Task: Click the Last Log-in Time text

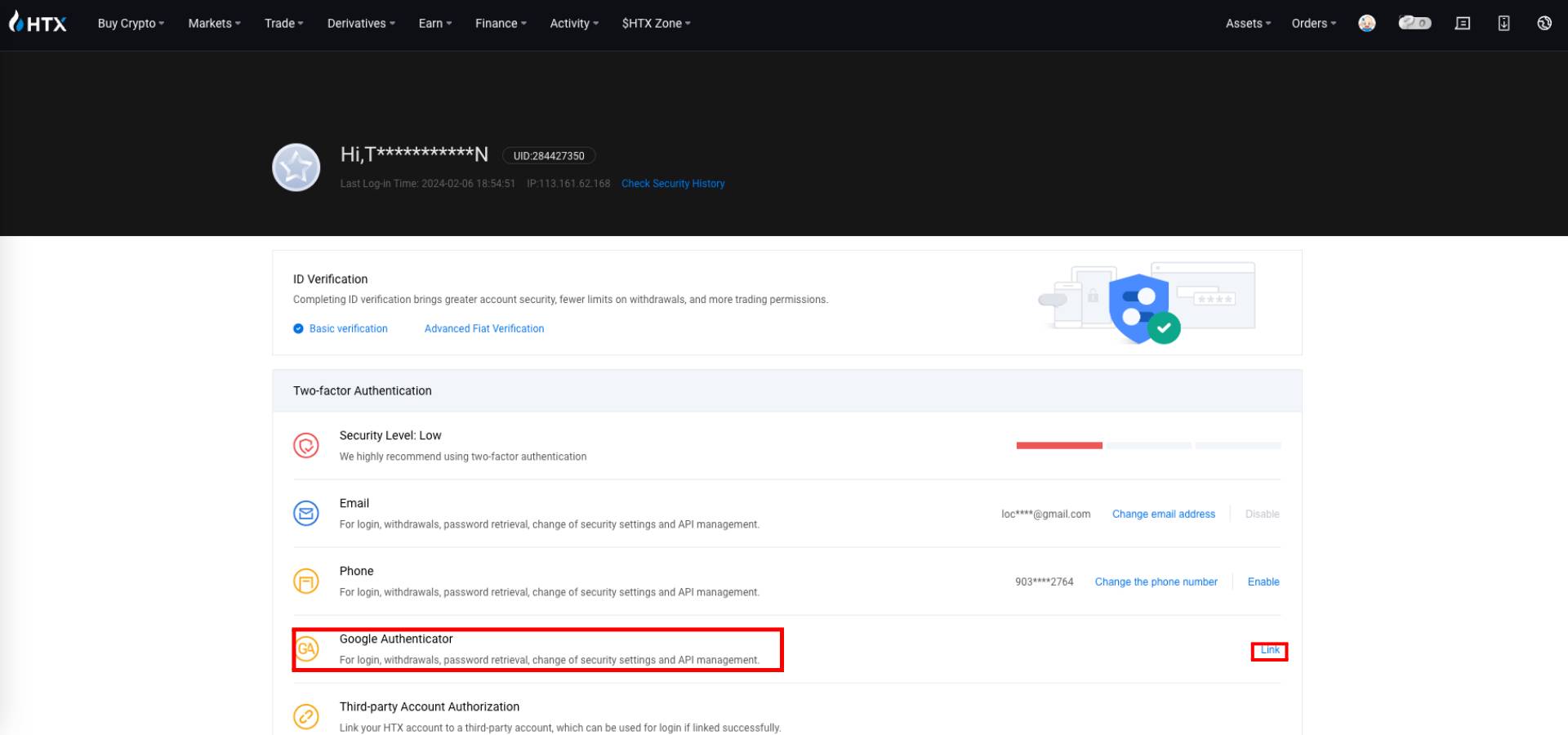Action: tap(428, 184)
